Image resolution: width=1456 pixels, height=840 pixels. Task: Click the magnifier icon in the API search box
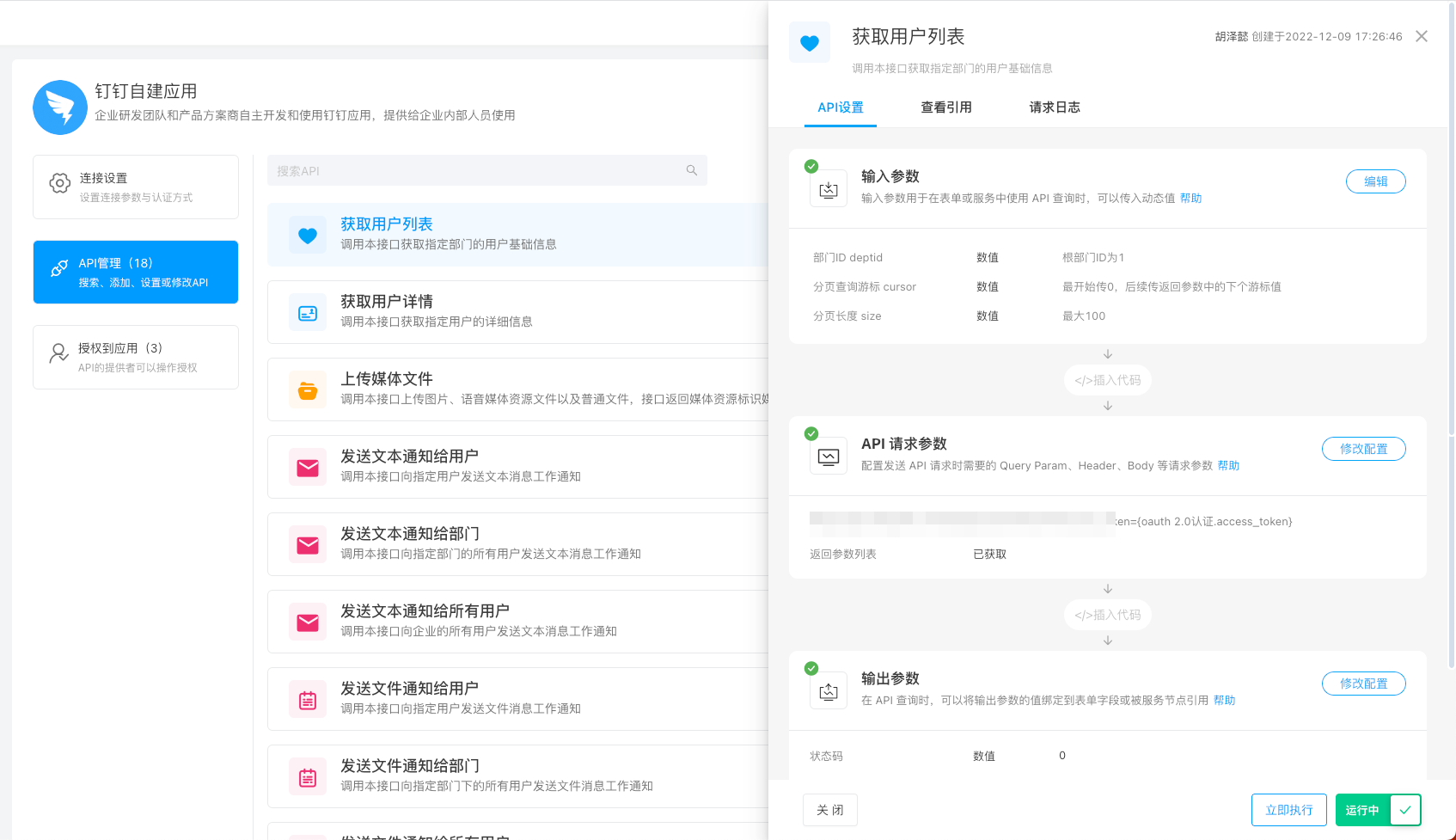[691, 170]
